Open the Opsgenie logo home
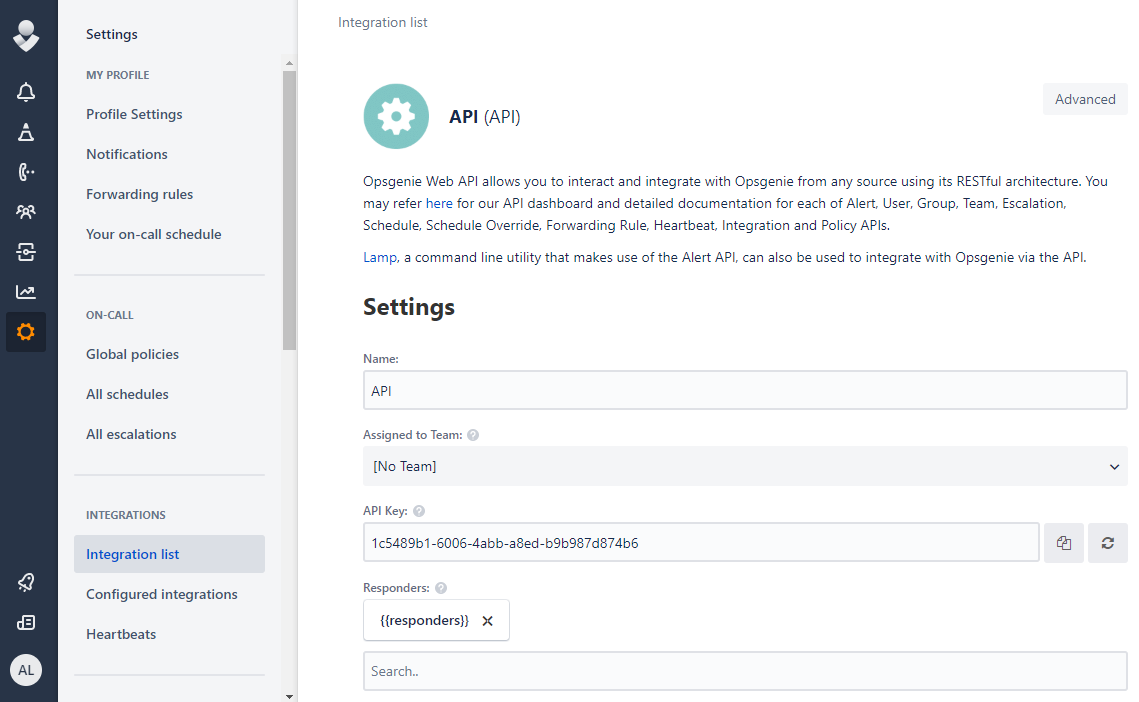This screenshot has height=702, width=1139. (26, 36)
